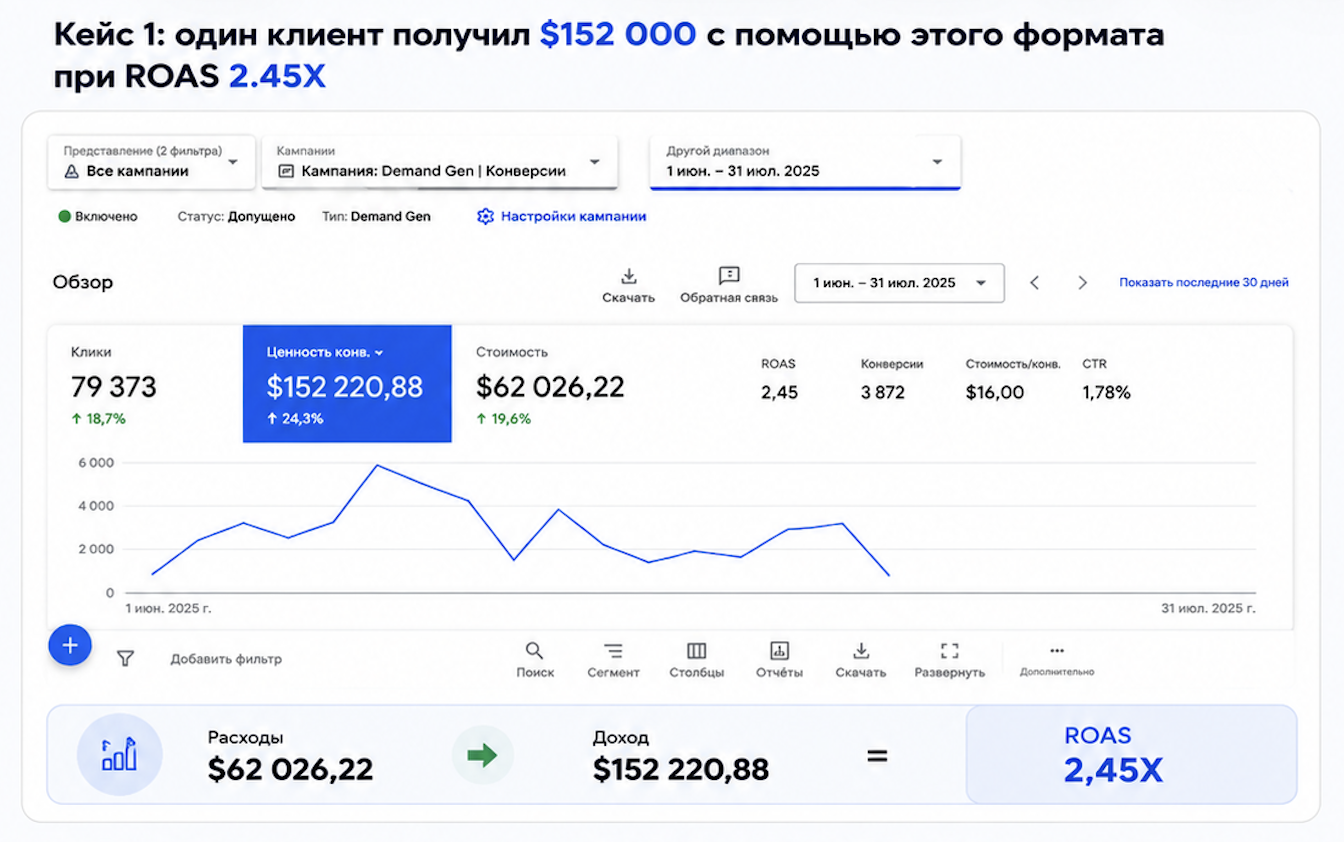The height and width of the screenshot is (842, 1344).
Task: Click the Ценность конв. change ↑ 24,3%
Action: (295, 419)
